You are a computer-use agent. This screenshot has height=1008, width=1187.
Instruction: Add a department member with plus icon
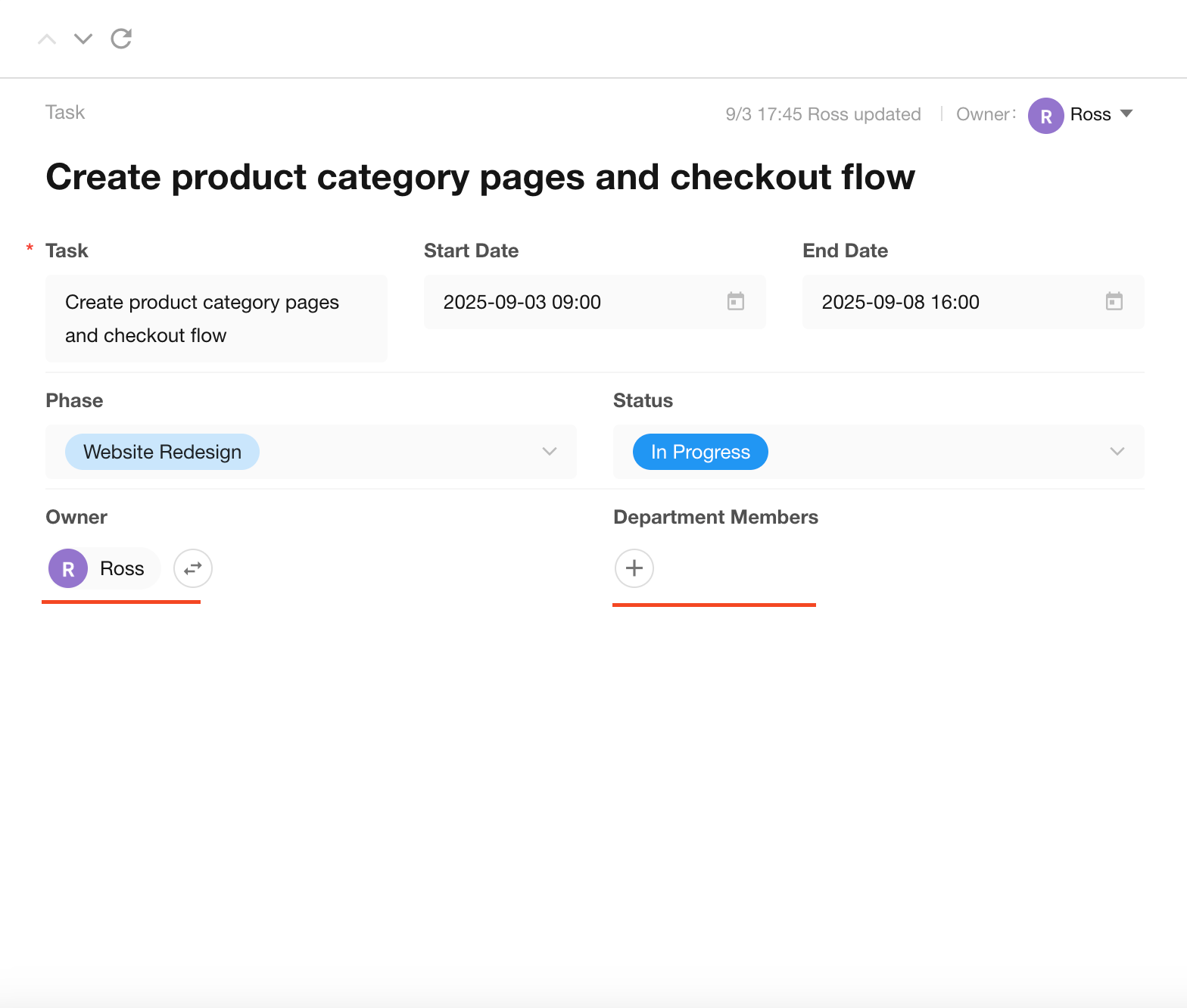click(x=634, y=568)
